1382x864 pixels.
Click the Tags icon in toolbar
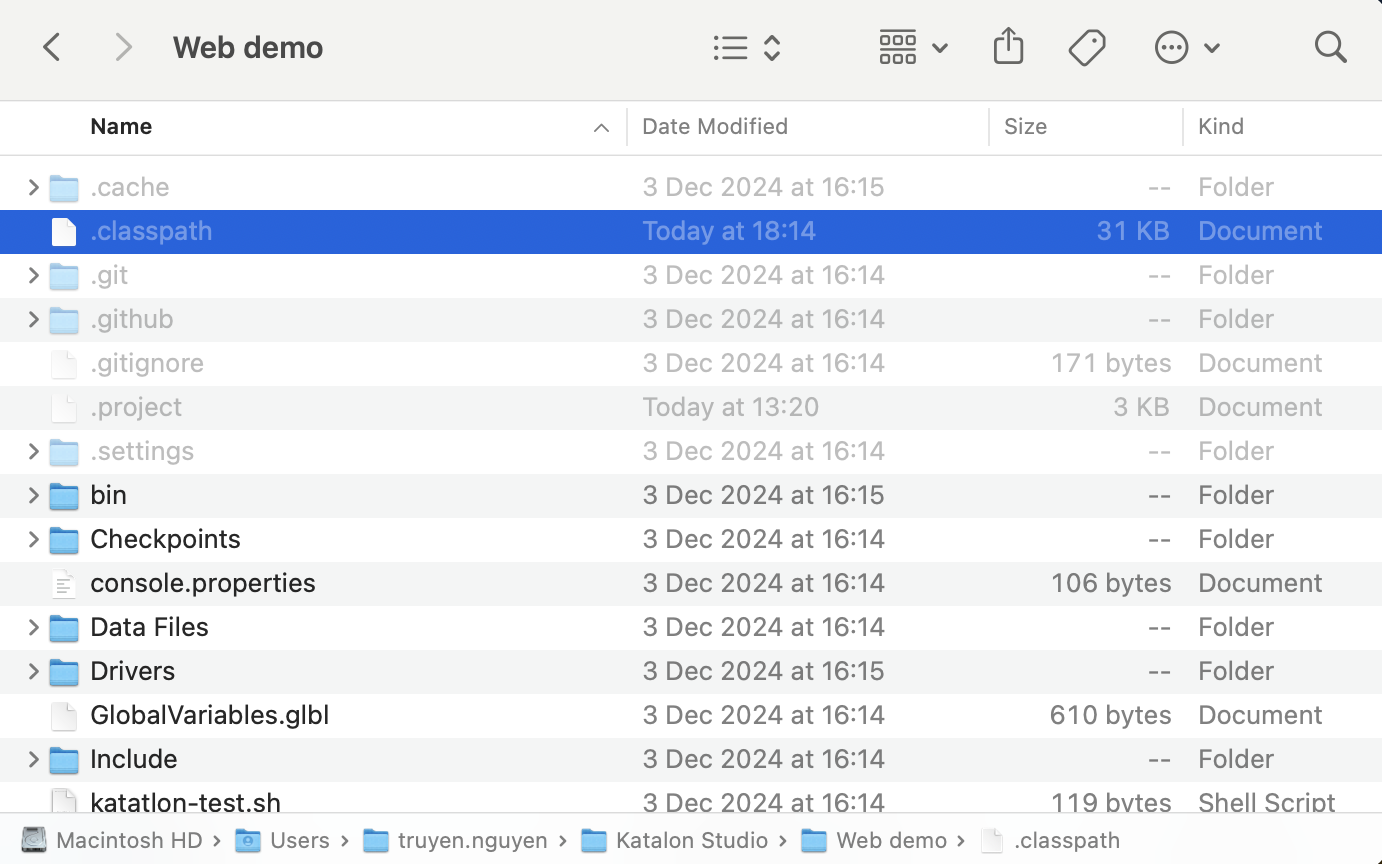[x=1086, y=47]
